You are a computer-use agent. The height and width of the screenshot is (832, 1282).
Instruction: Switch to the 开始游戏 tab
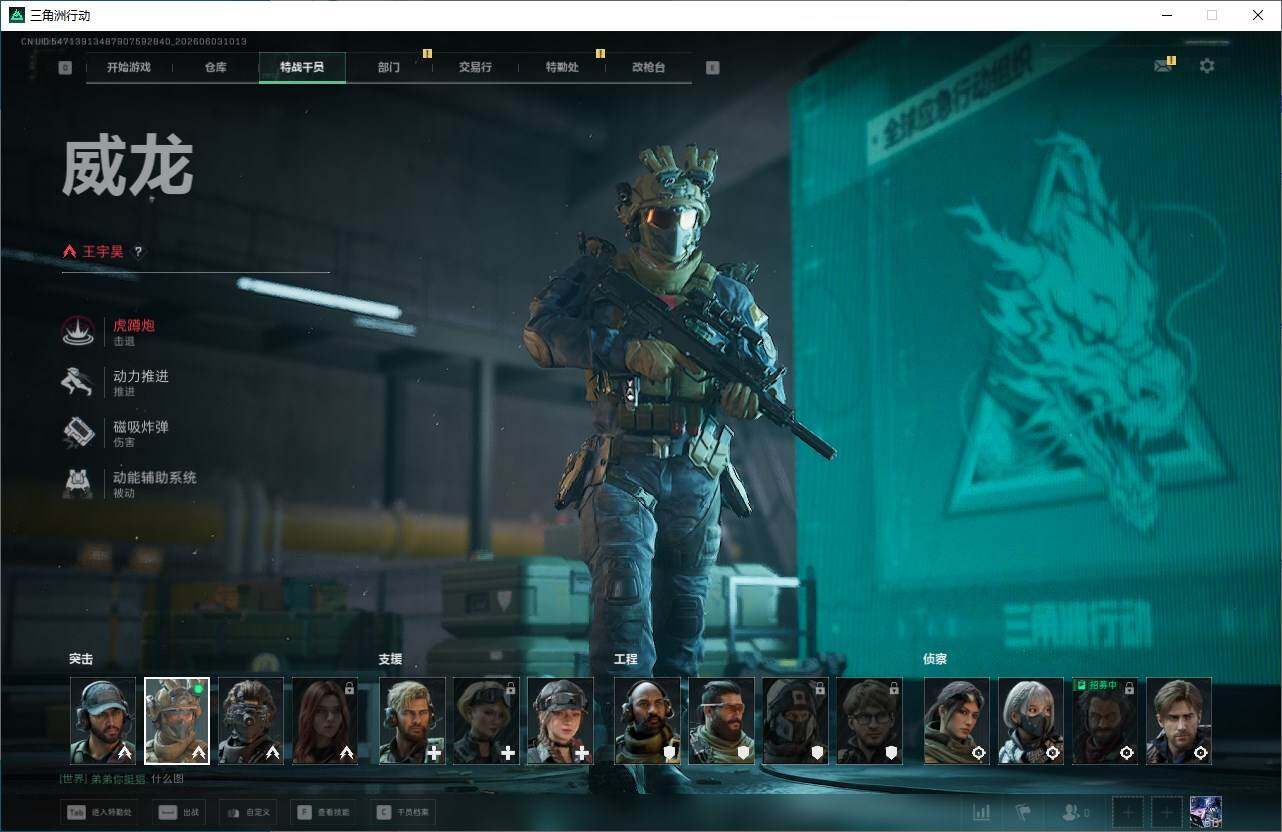pos(129,68)
